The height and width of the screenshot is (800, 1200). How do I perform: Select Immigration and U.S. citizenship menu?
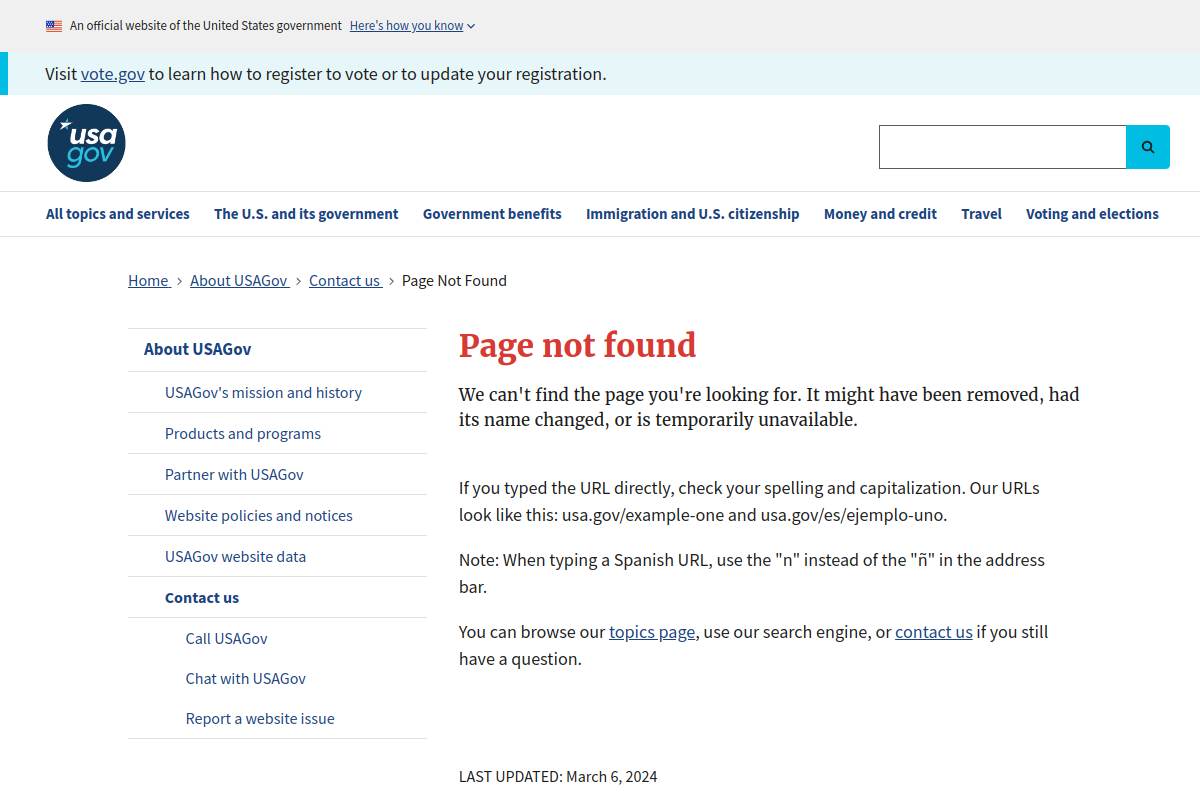[693, 214]
